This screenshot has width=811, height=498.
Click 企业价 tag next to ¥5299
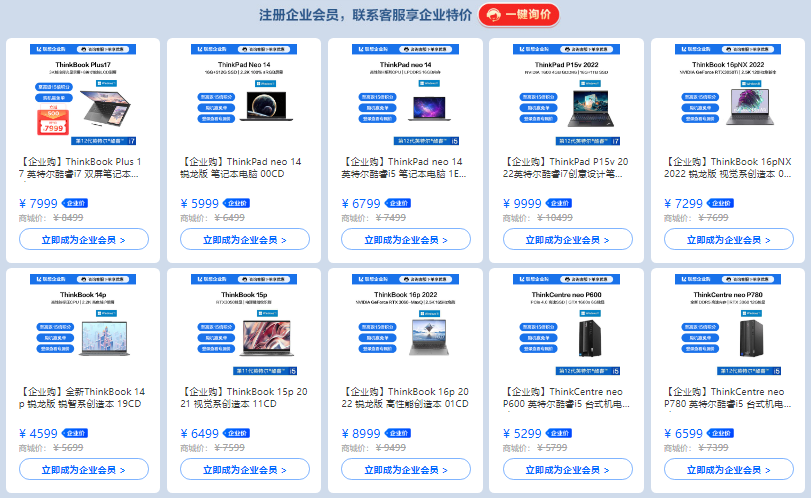click(559, 433)
